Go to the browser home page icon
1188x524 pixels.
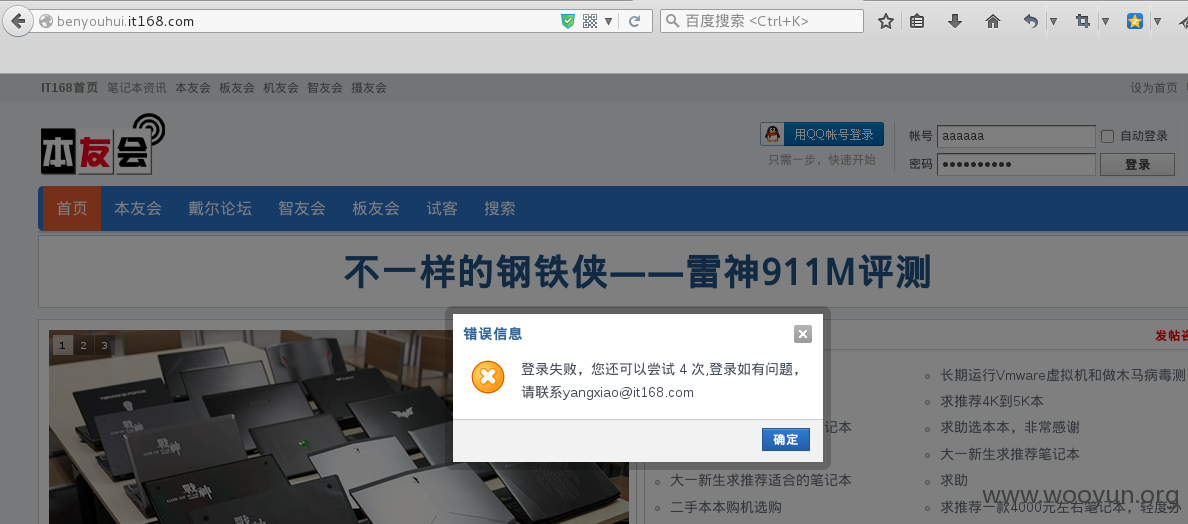[x=993, y=21]
